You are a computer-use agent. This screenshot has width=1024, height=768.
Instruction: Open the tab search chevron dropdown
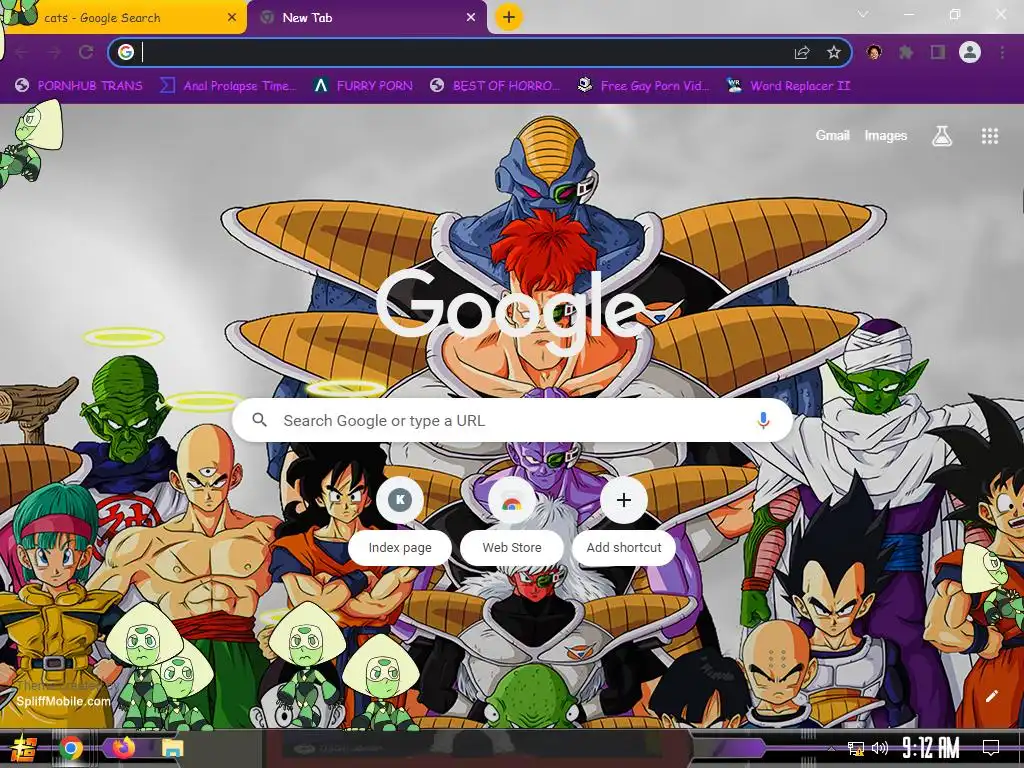click(863, 14)
